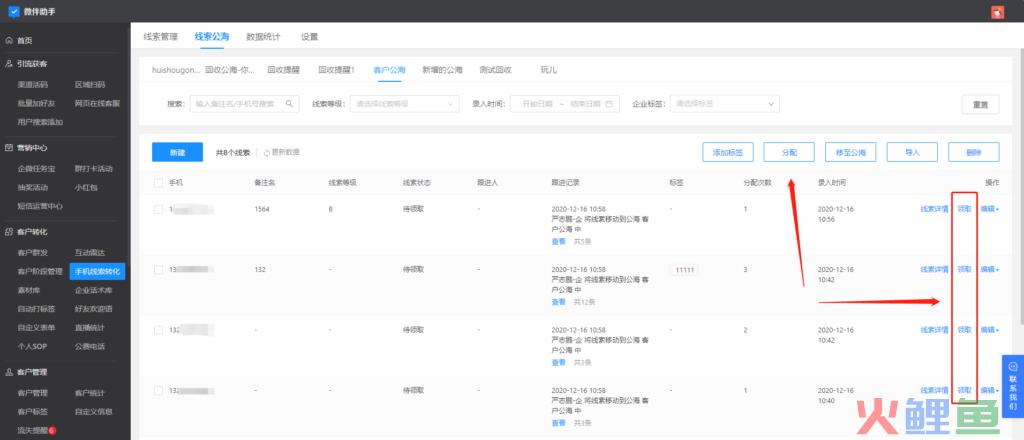Switch to the 测试回收 sub-tab
The width and height of the screenshot is (1024, 440).
tap(495, 70)
